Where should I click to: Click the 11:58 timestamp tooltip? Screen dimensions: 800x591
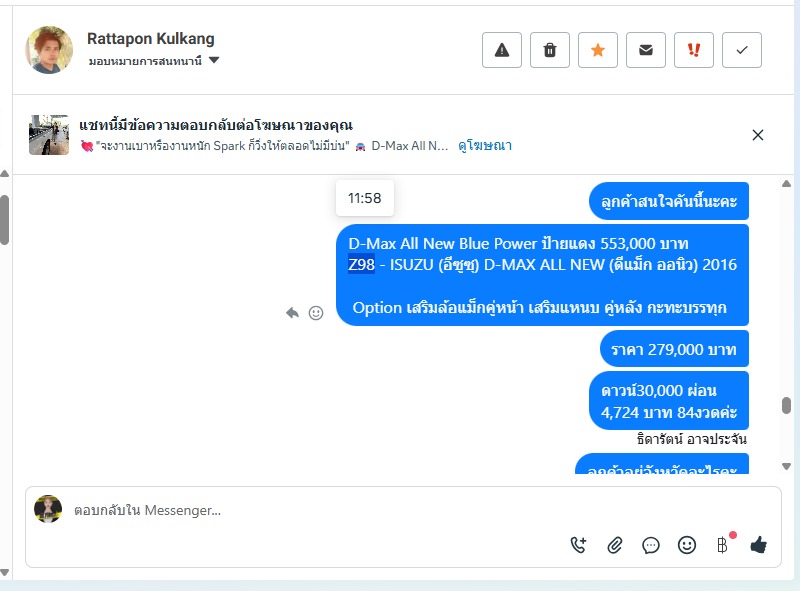click(x=364, y=198)
